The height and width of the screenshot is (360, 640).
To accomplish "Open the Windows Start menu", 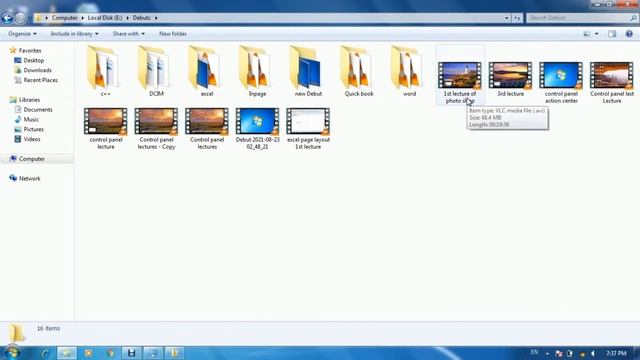I will click(x=12, y=353).
